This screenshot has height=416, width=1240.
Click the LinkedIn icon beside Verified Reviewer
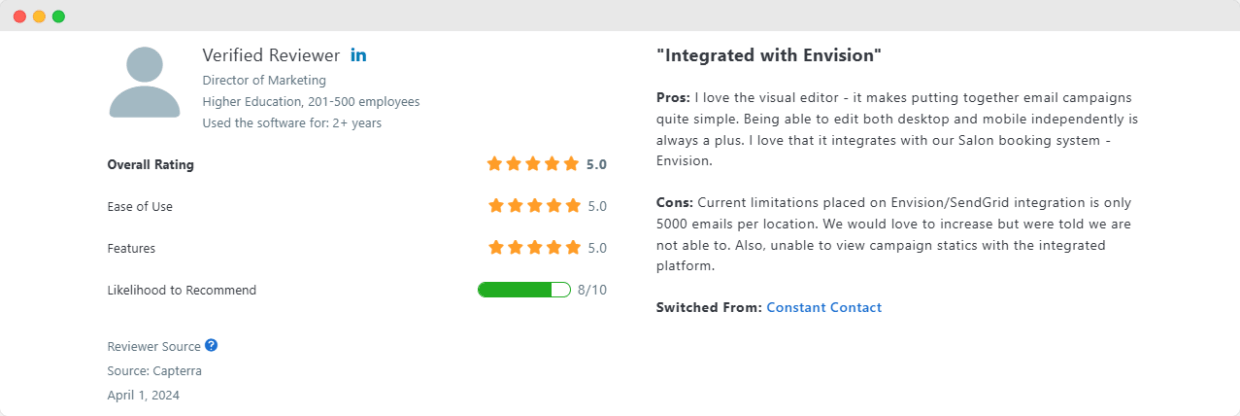click(358, 55)
